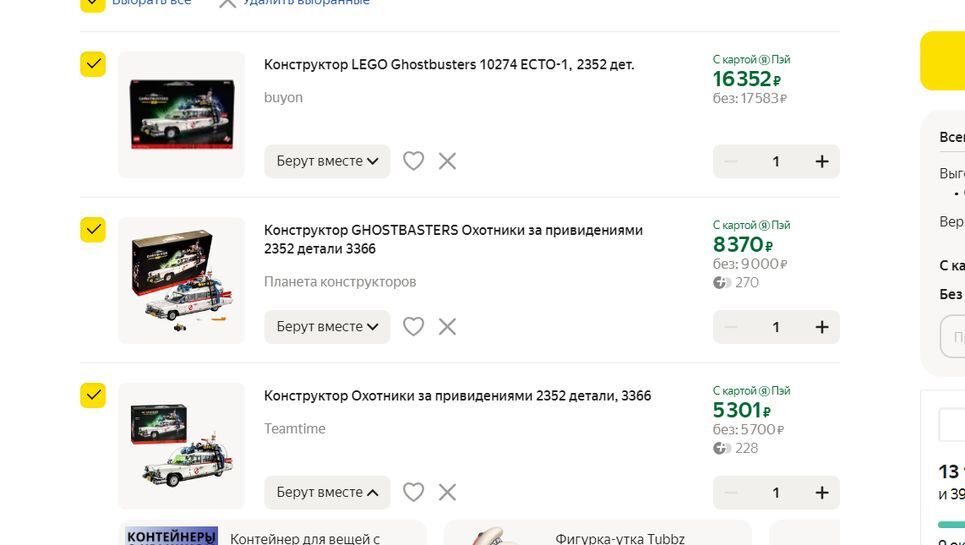The height and width of the screenshot is (545, 965).
Task: Click the Ghostbusters LEGO box thumbnail
Action: (181, 115)
